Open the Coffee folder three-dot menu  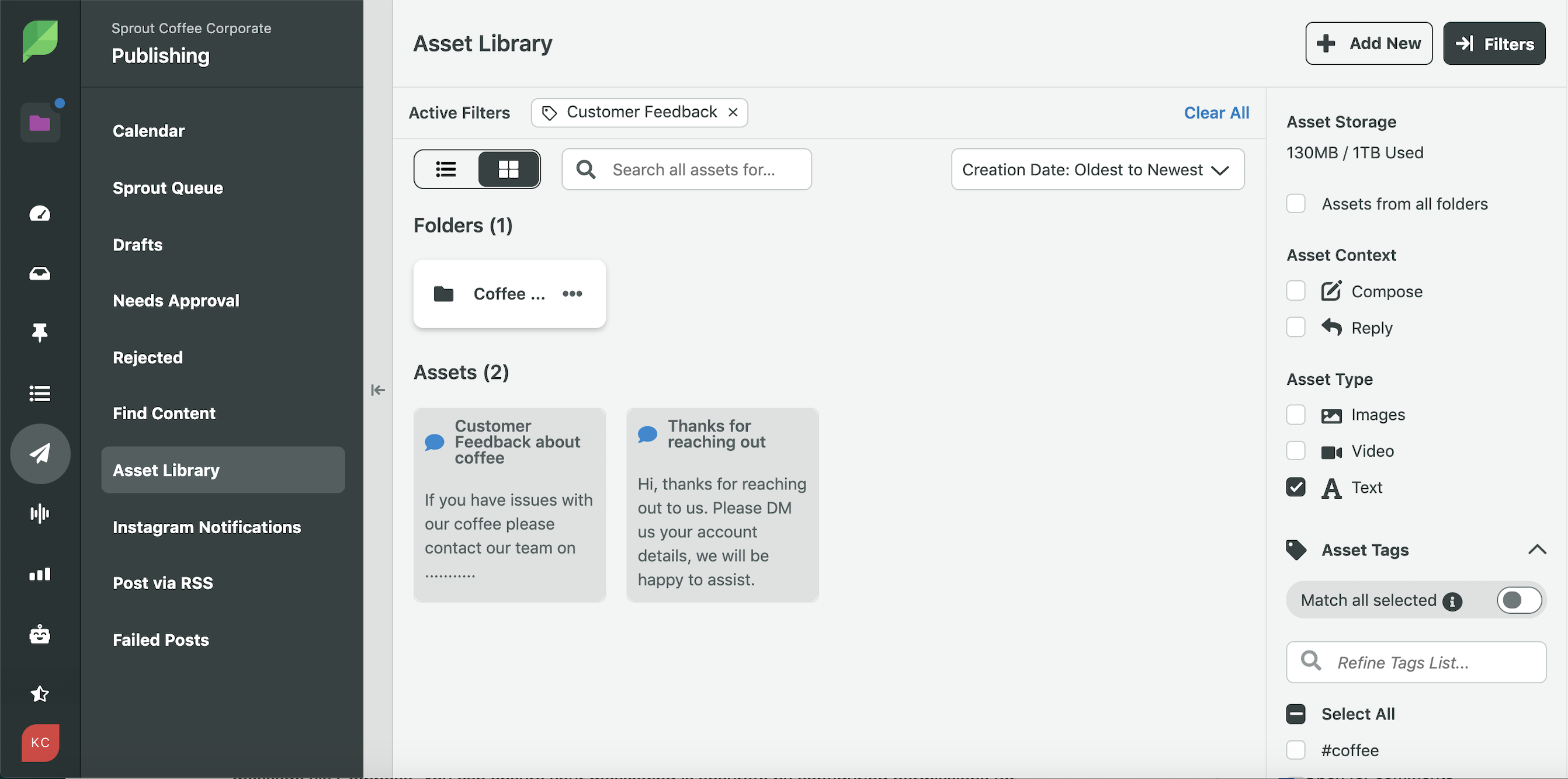coord(572,294)
